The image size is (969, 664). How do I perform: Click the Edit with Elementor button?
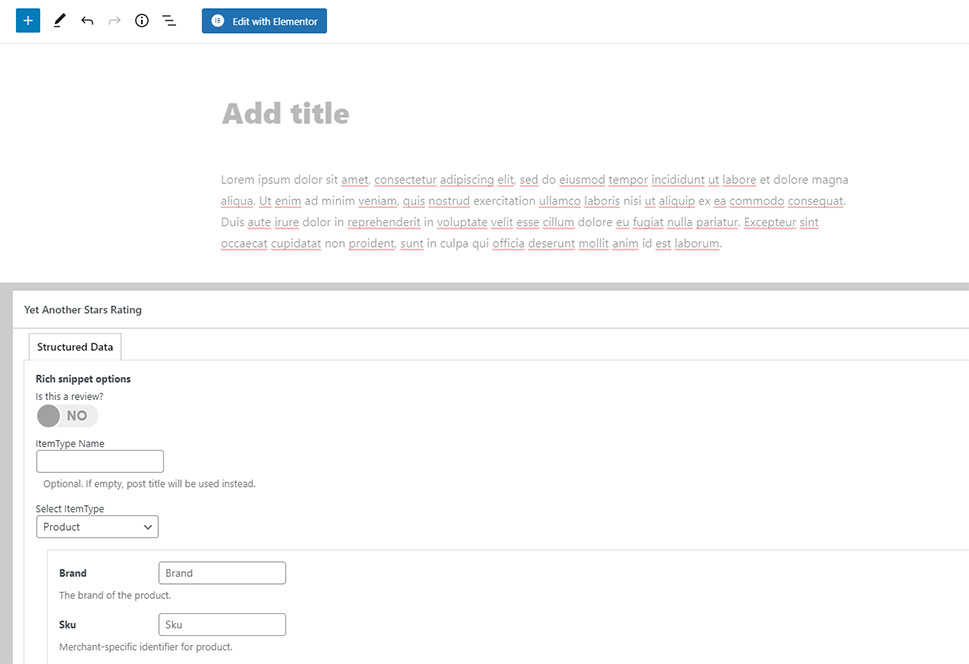[264, 21]
